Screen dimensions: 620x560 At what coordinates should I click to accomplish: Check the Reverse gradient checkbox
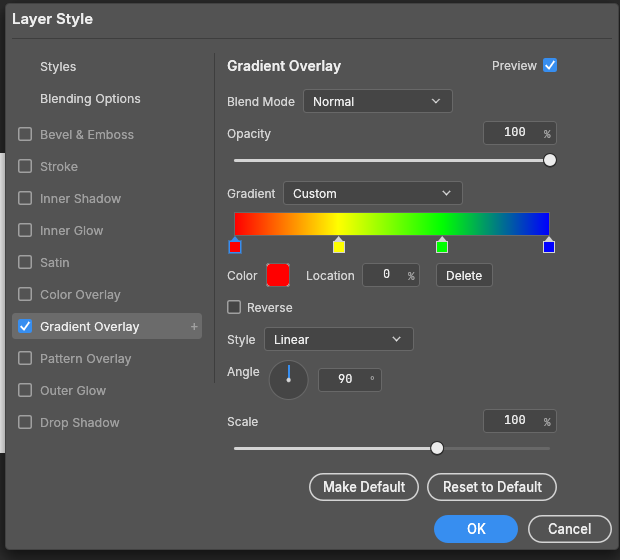point(234,307)
